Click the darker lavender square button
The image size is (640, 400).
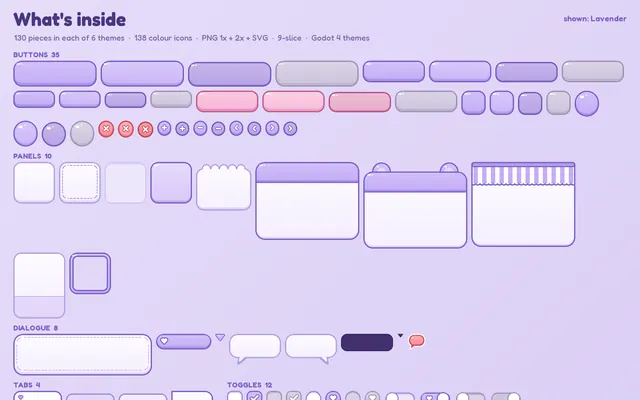(x=530, y=103)
